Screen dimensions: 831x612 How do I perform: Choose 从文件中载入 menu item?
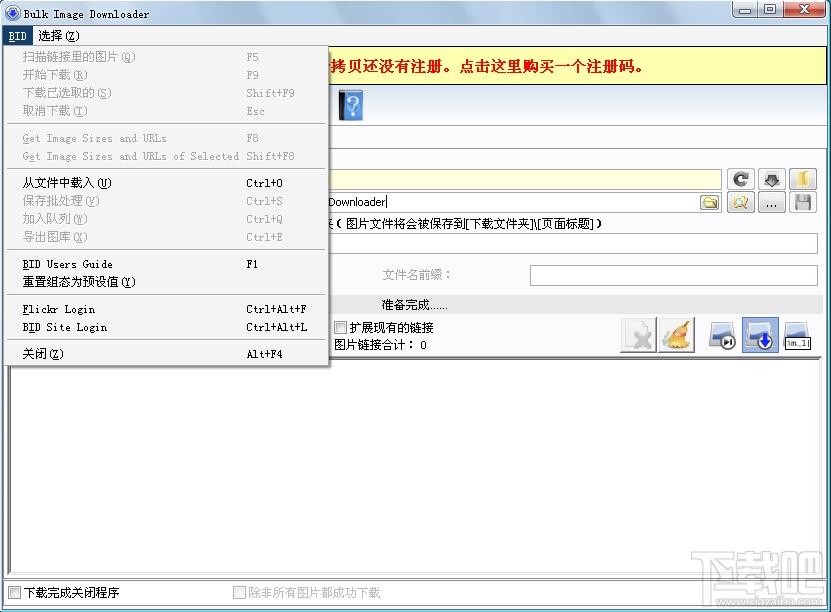point(167,183)
